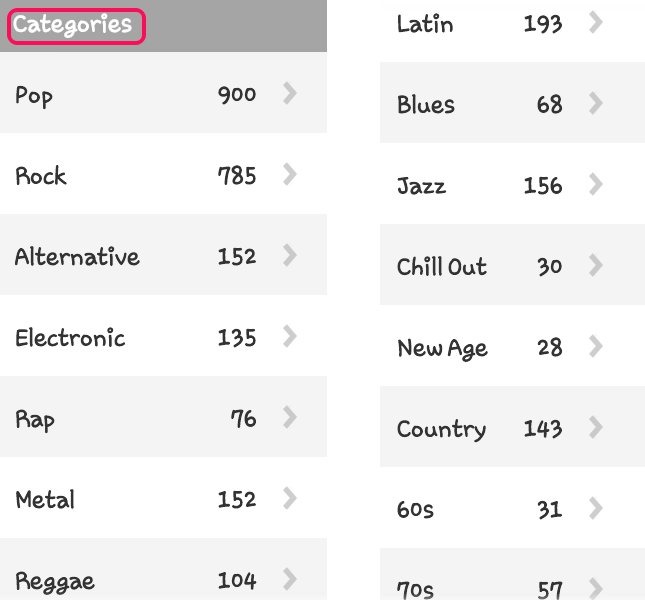Click the chevron arrow in Rock row
The height and width of the screenshot is (600, 645).
tap(290, 175)
